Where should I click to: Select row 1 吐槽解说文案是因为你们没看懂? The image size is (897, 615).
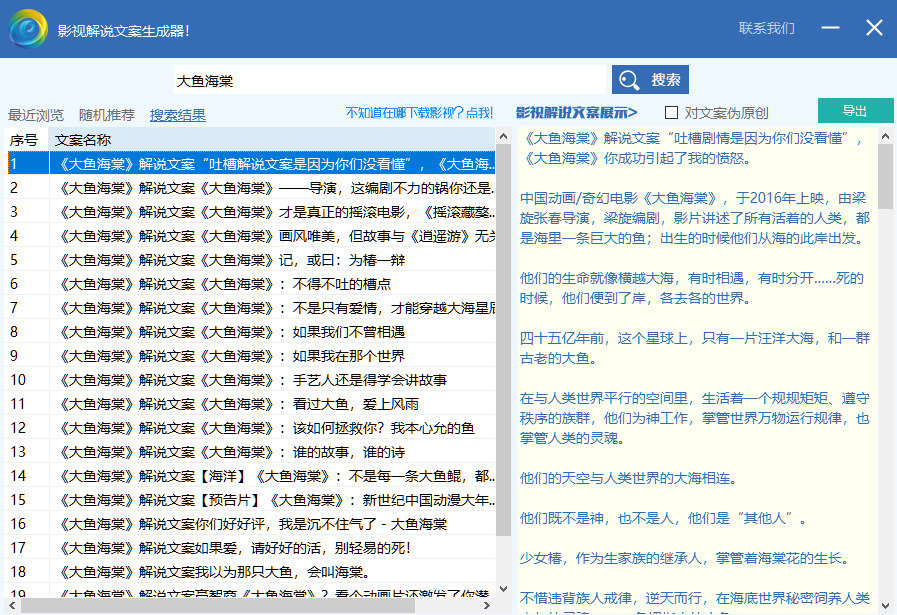coord(251,164)
